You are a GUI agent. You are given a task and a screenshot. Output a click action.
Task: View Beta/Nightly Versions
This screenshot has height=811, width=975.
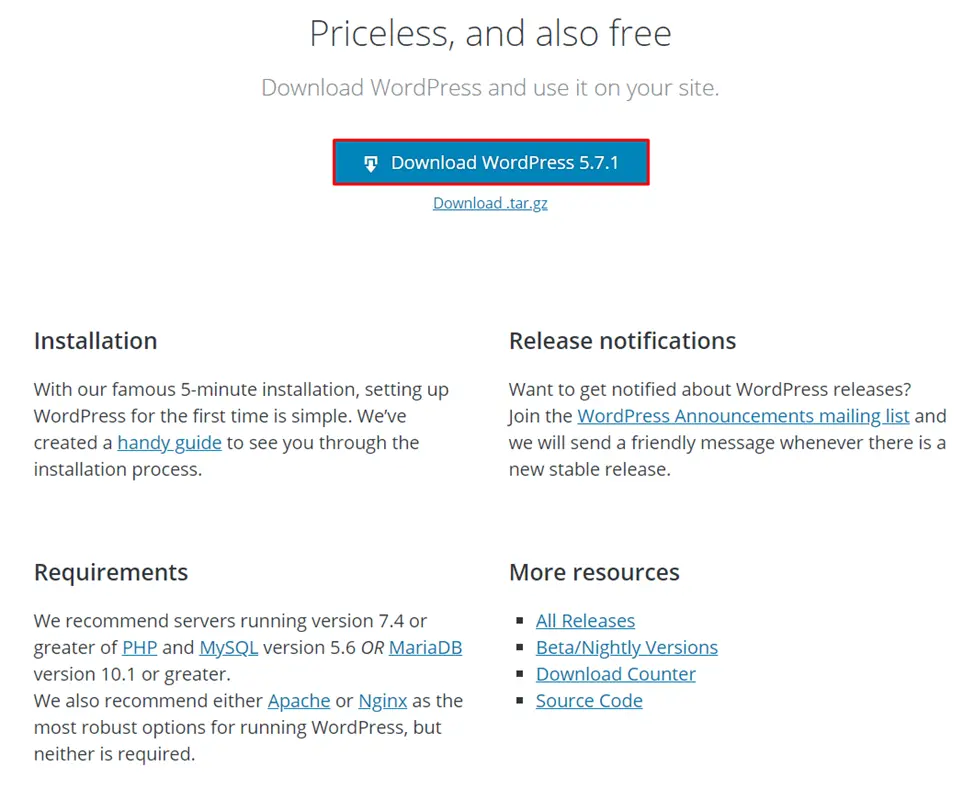(626, 647)
